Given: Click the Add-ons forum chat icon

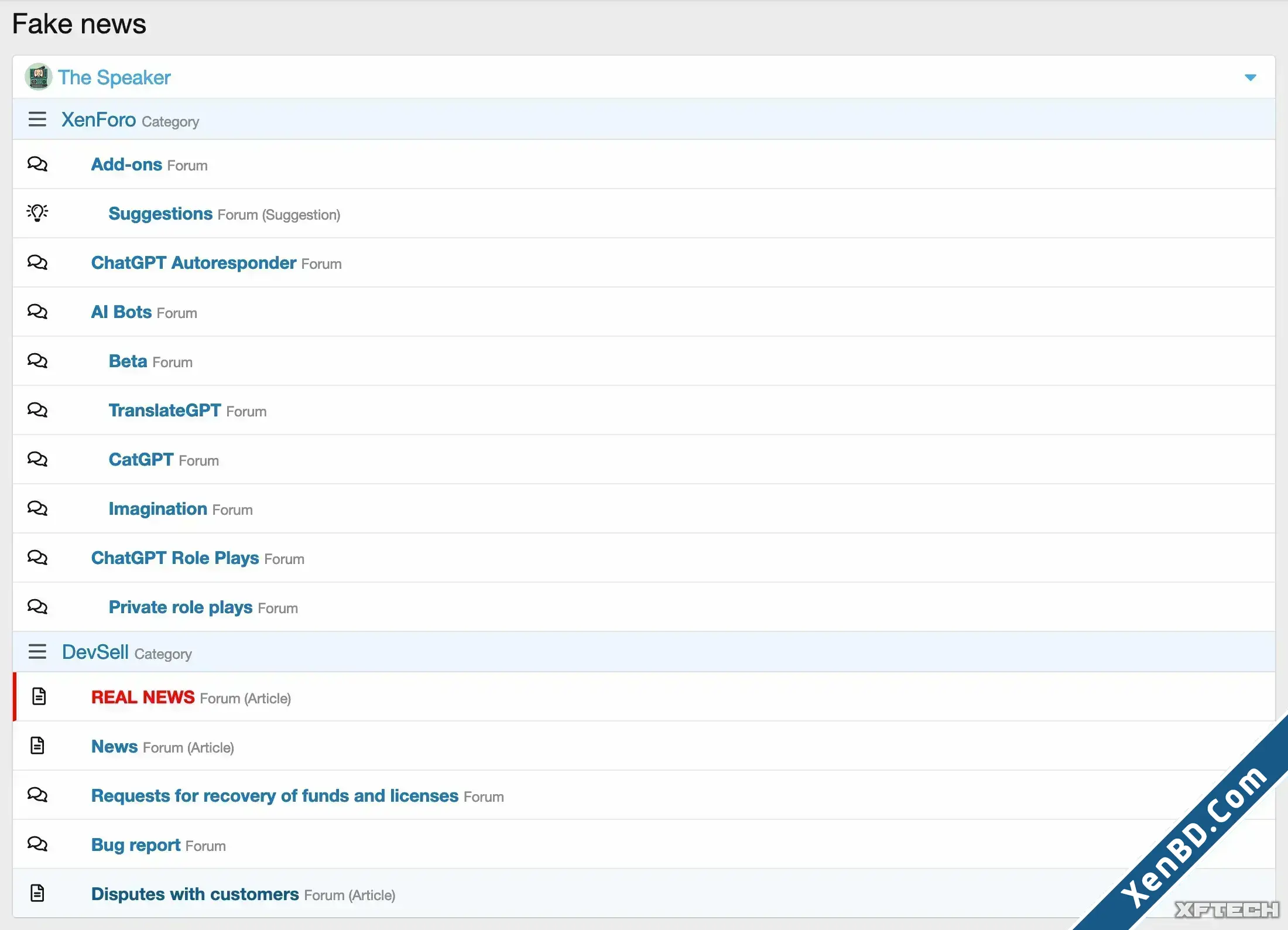Looking at the screenshot, I should click(37, 164).
